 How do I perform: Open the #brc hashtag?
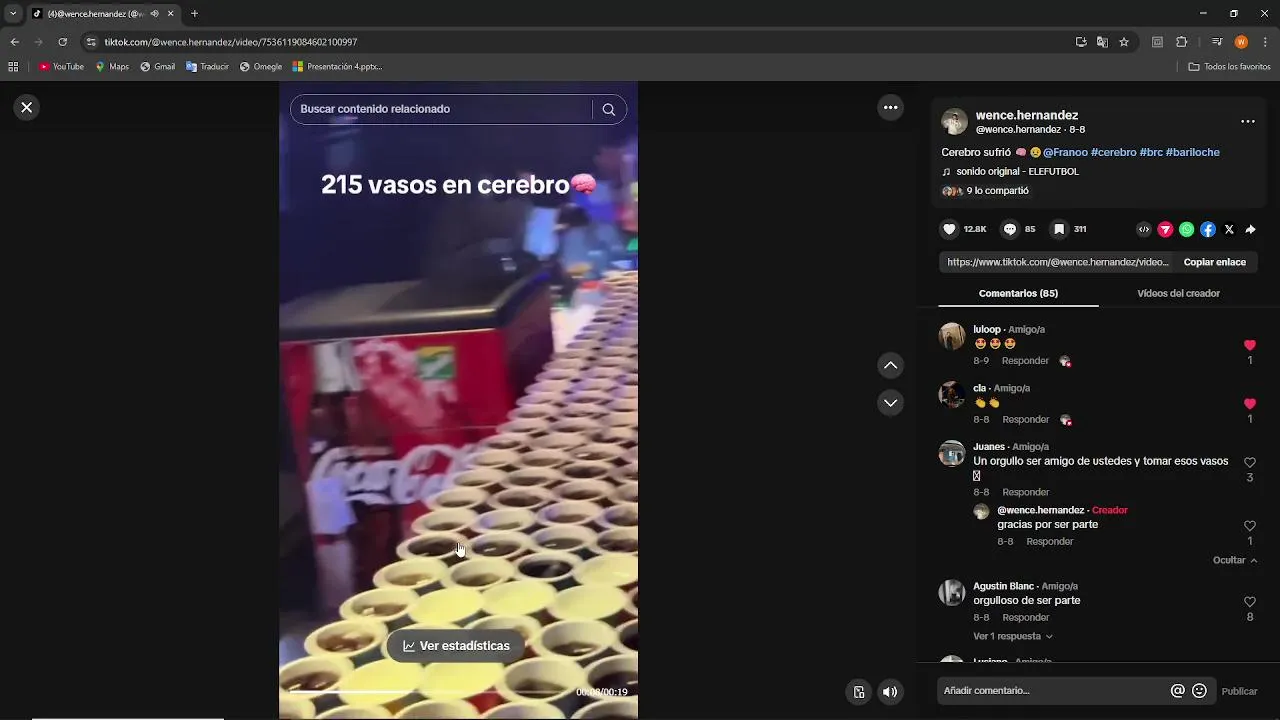1151,152
